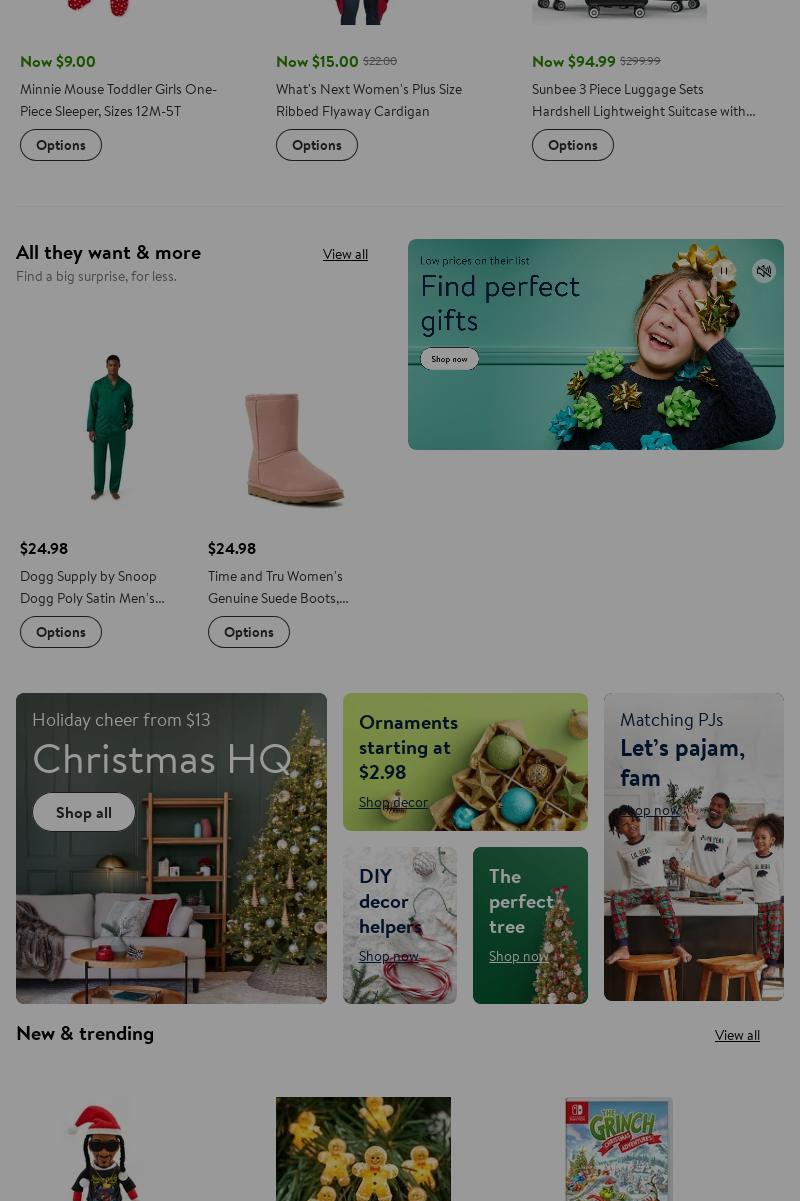
Task: Click Options for Sunbee Luggage Sets
Action: [573, 145]
